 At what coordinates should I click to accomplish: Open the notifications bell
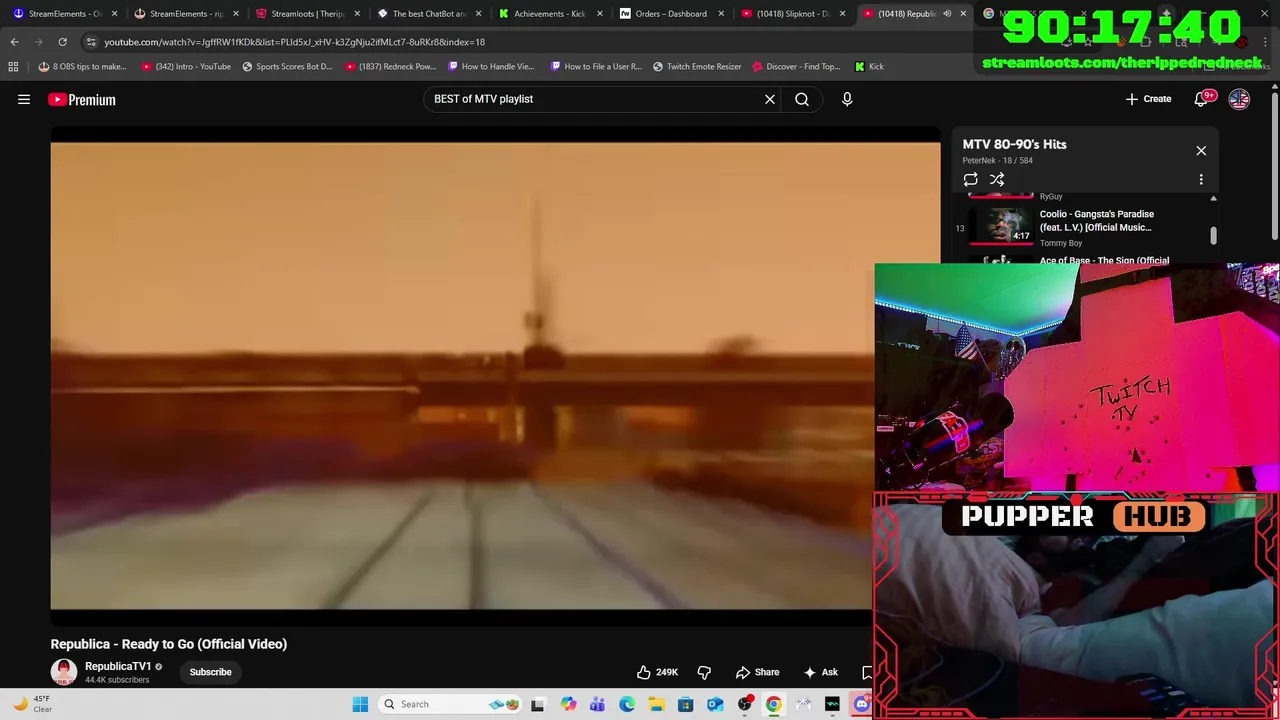pyautogui.click(x=1203, y=98)
